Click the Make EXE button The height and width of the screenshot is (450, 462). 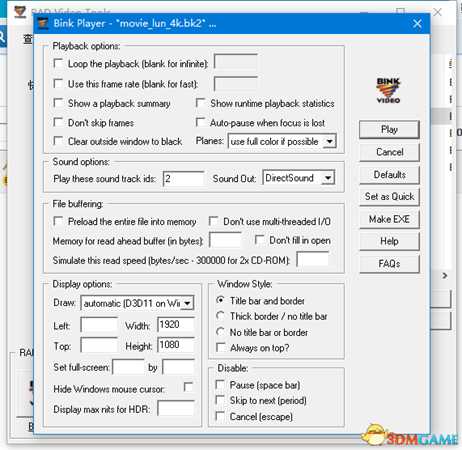(389, 219)
